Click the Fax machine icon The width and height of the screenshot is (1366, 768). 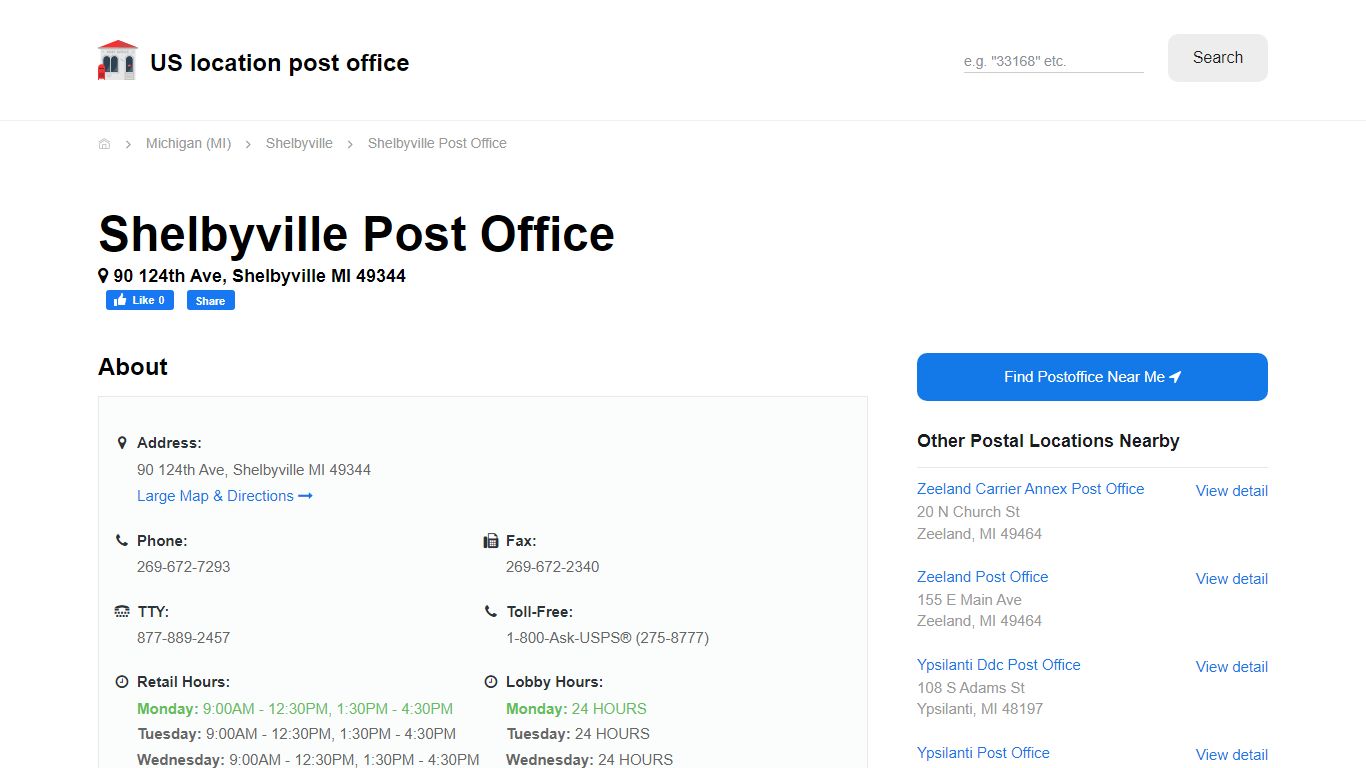coord(491,541)
